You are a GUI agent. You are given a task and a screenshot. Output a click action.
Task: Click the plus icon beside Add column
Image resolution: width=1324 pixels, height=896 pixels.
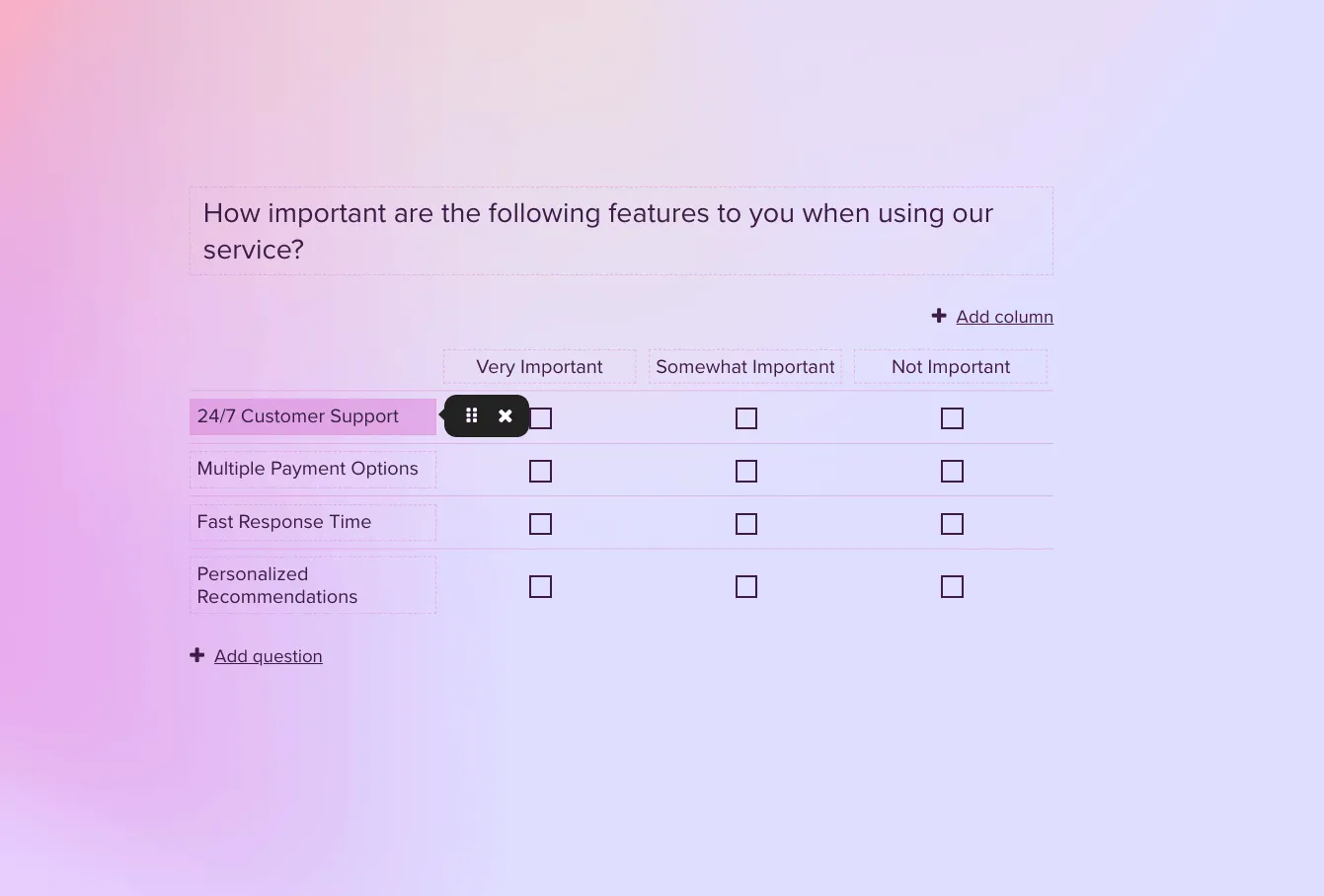[939, 316]
